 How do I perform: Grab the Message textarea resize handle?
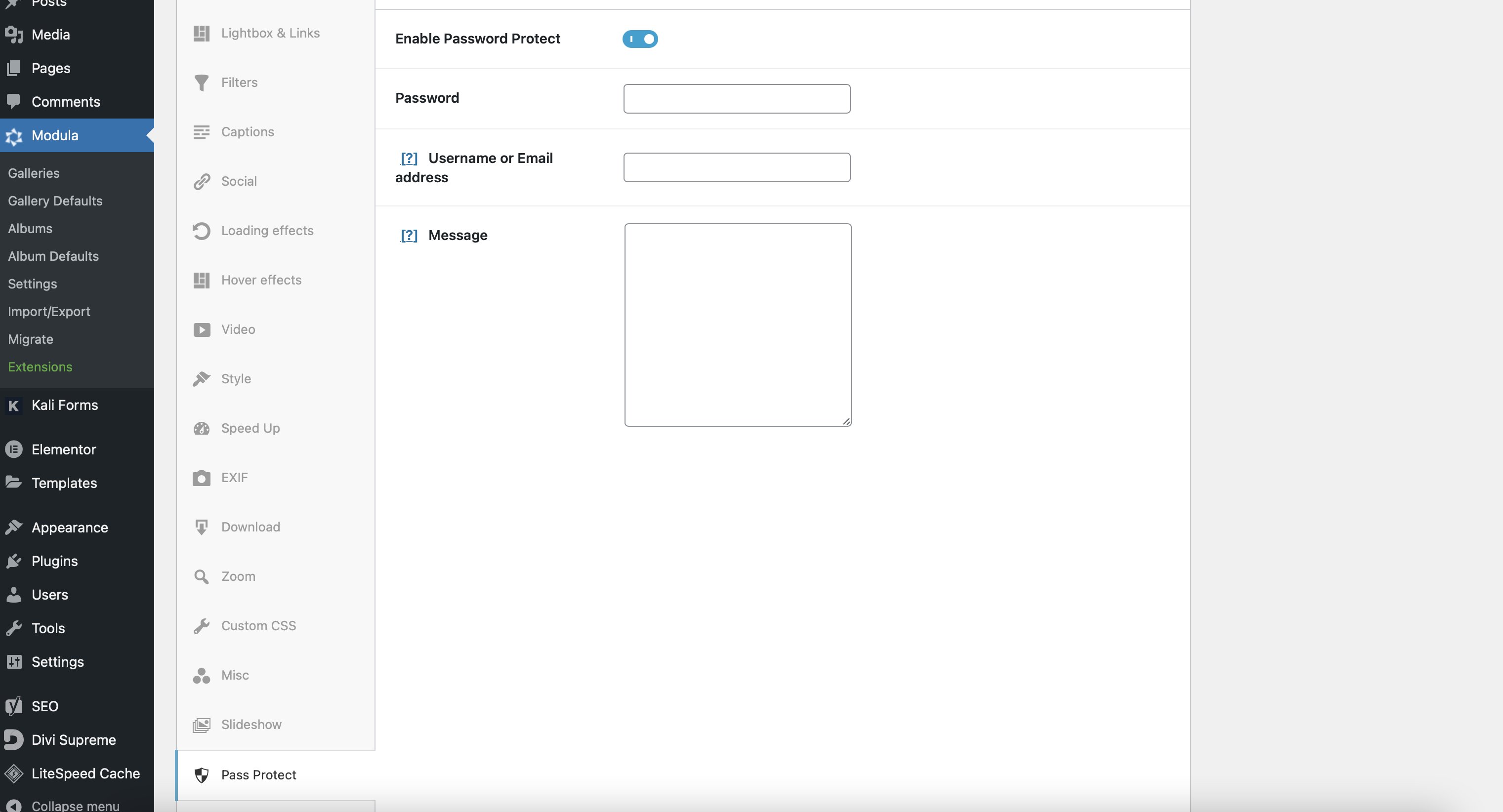(846, 421)
